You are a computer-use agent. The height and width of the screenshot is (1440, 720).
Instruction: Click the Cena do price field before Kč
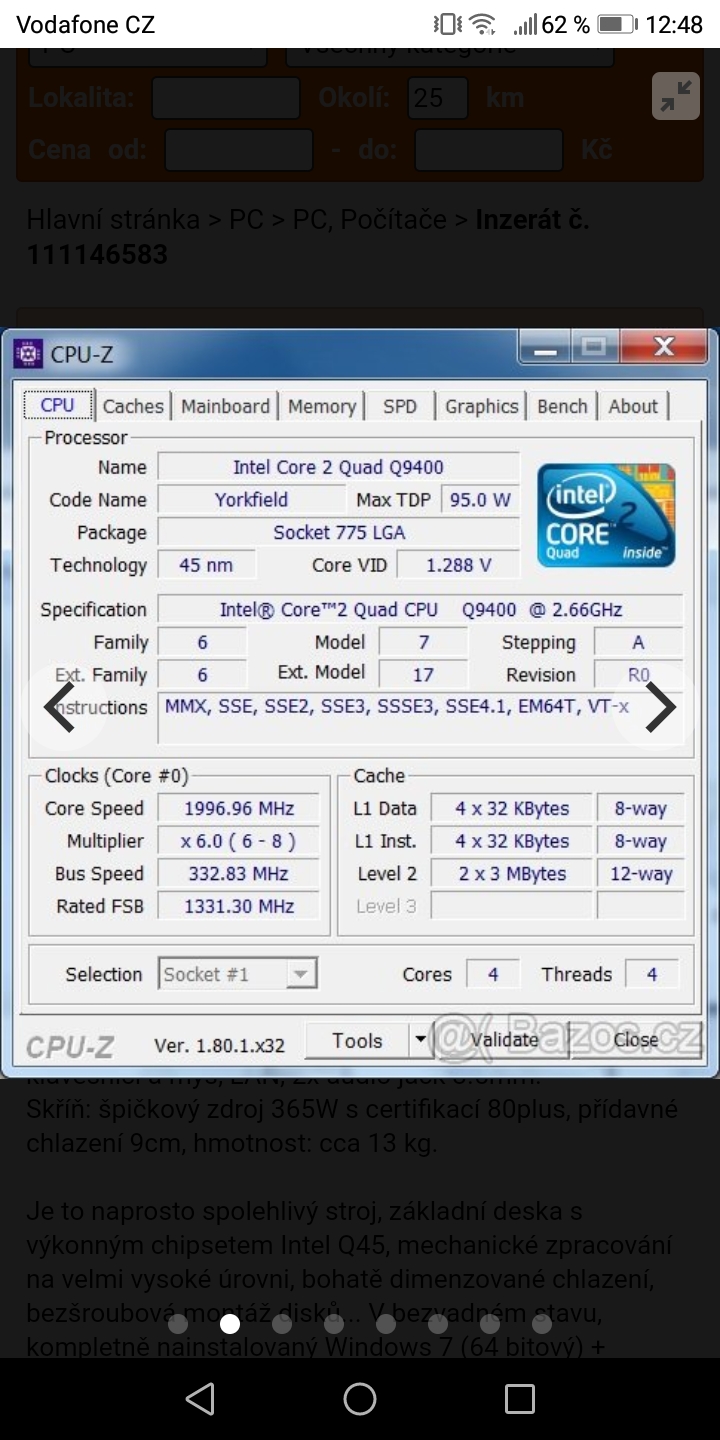(x=489, y=150)
